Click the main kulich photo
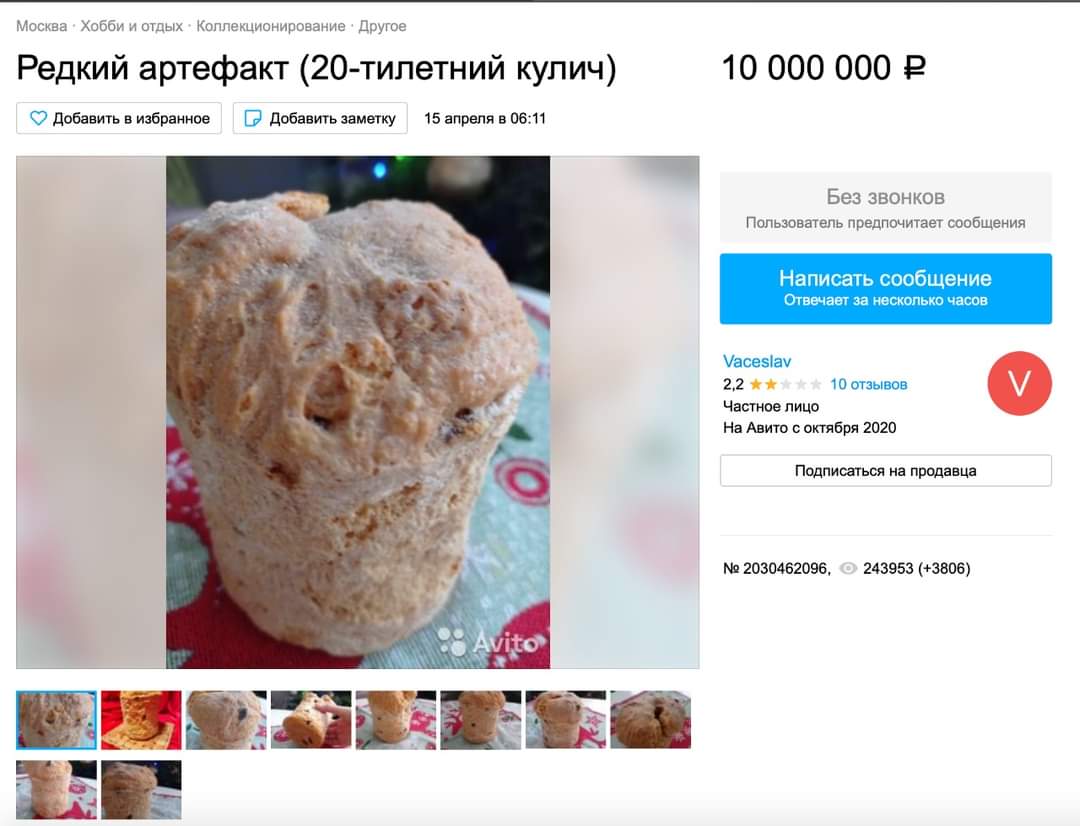Screen dimensions: 1080x826 pyautogui.click(x=358, y=412)
